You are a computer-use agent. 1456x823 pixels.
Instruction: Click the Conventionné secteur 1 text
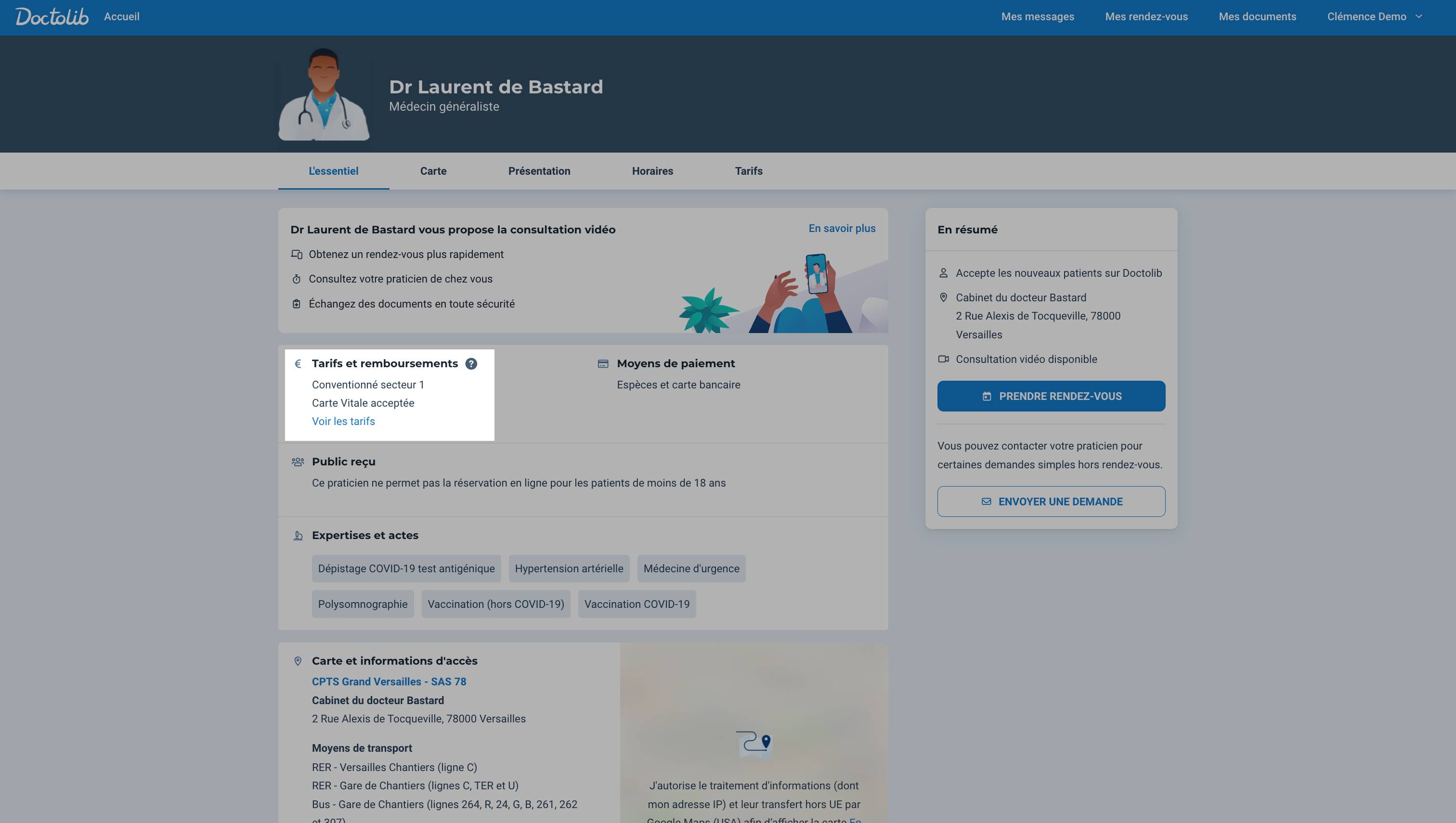pyautogui.click(x=368, y=385)
